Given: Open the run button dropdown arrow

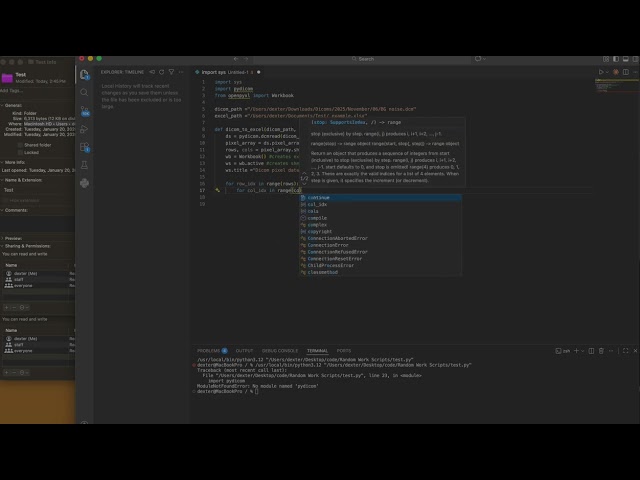Looking at the screenshot, I should [x=607, y=72].
